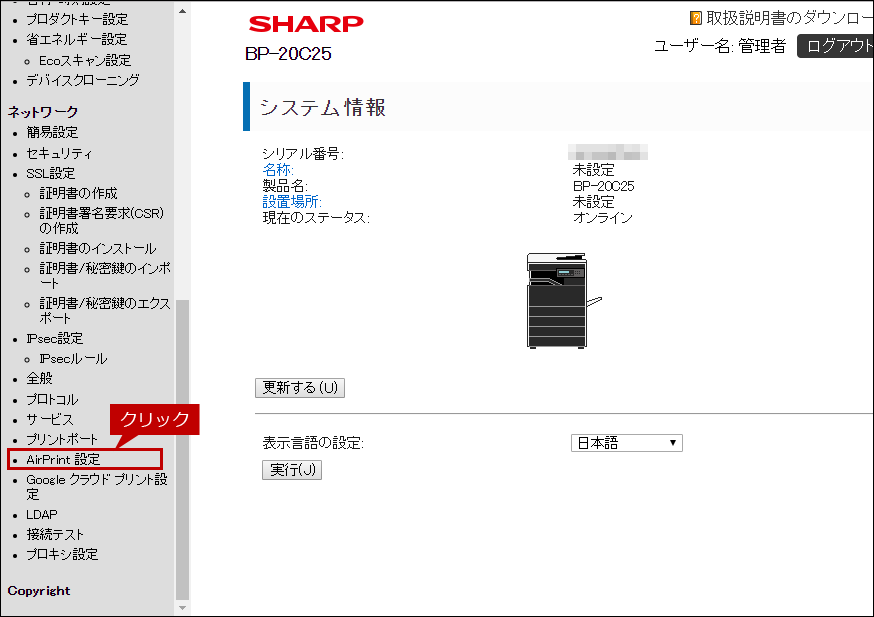The width and height of the screenshot is (874, 617).
Task: Click the 設置場所 link
Action: click(x=292, y=202)
